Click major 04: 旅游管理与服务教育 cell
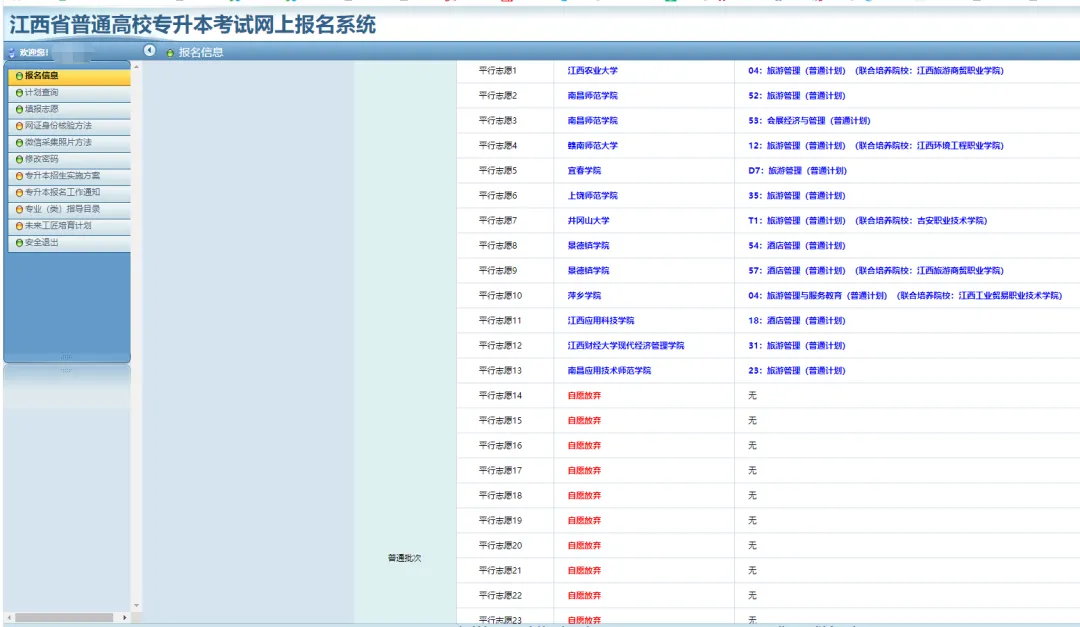The width and height of the screenshot is (1080, 627). coord(905,296)
